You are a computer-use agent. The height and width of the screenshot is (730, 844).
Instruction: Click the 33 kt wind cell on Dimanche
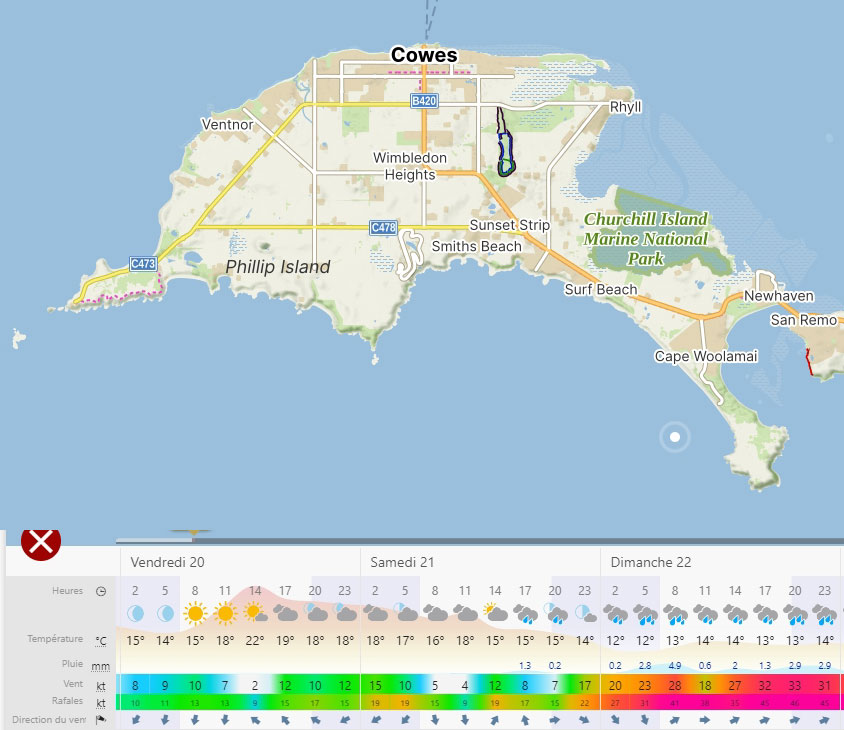tap(795, 685)
